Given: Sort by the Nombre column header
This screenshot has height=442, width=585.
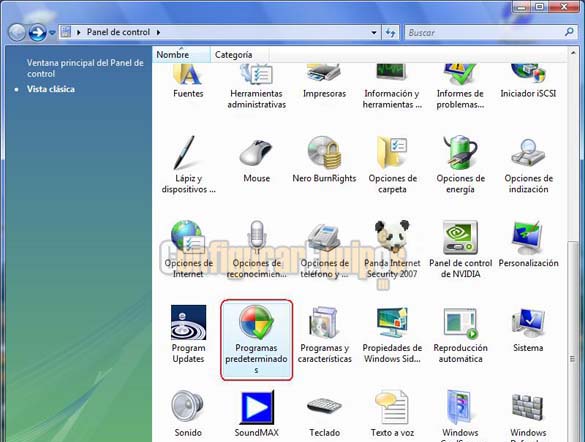Looking at the screenshot, I should pyautogui.click(x=181, y=54).
